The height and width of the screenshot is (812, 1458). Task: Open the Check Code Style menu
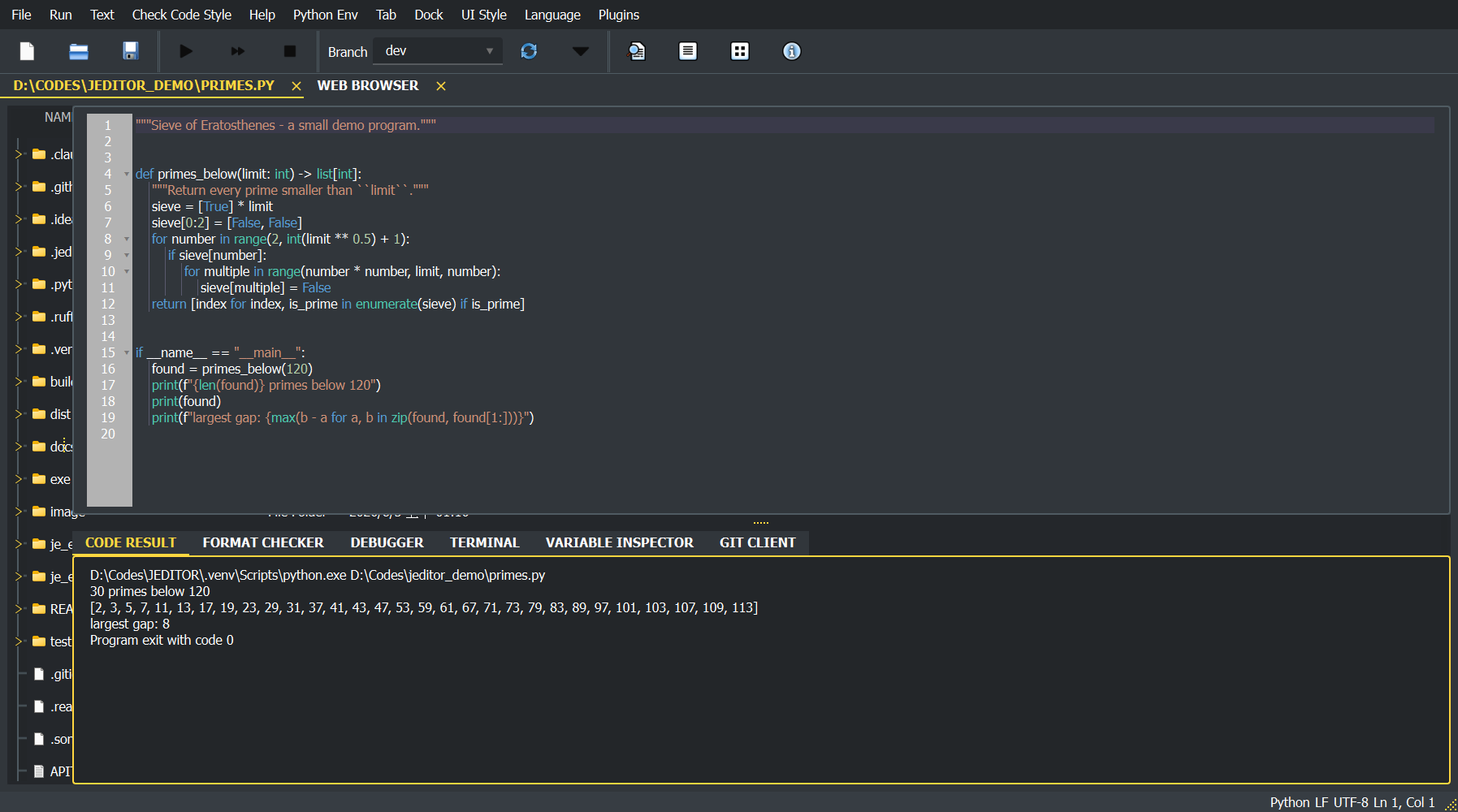(182, 15)
